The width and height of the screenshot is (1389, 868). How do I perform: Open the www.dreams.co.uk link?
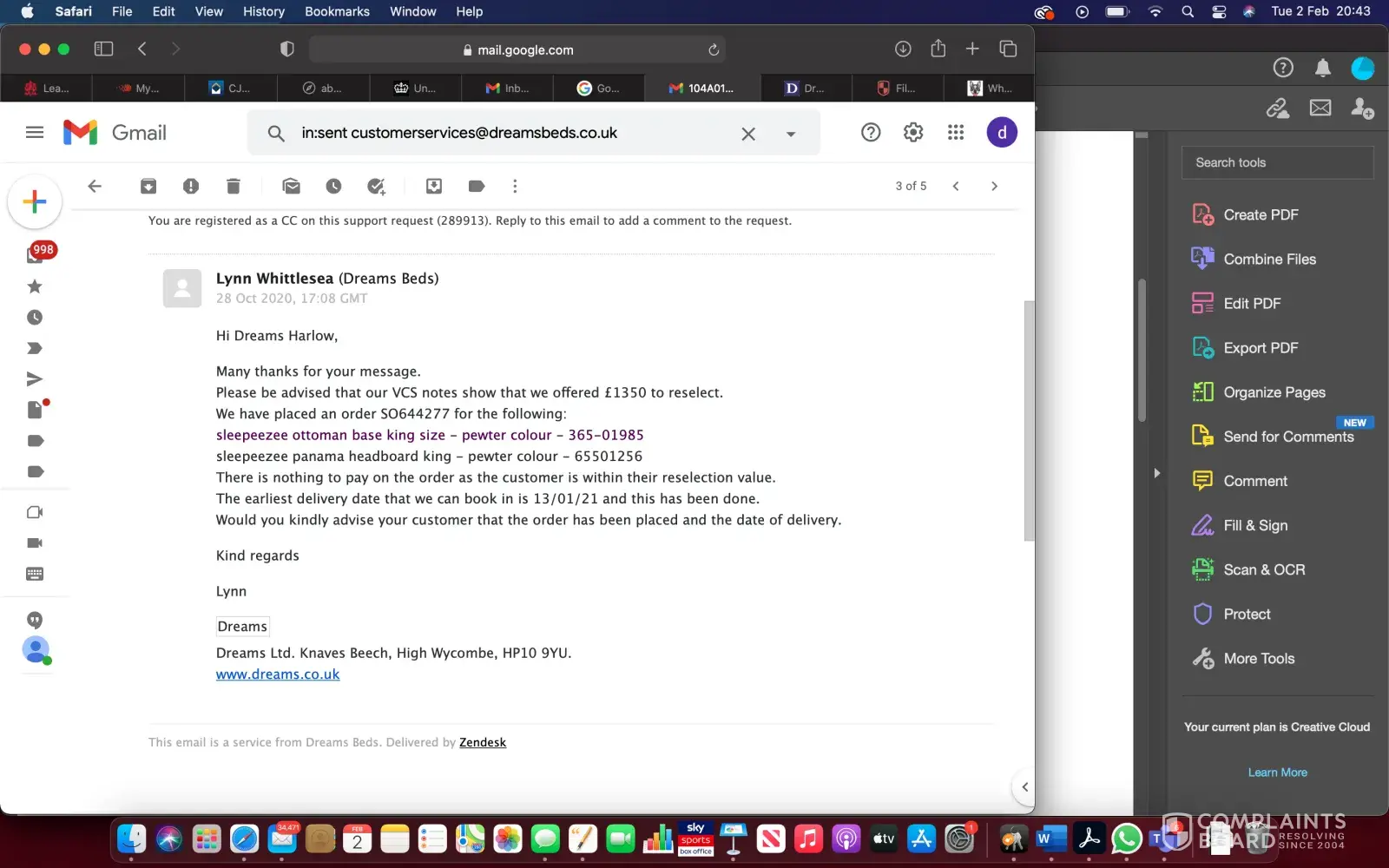(278, 674)
